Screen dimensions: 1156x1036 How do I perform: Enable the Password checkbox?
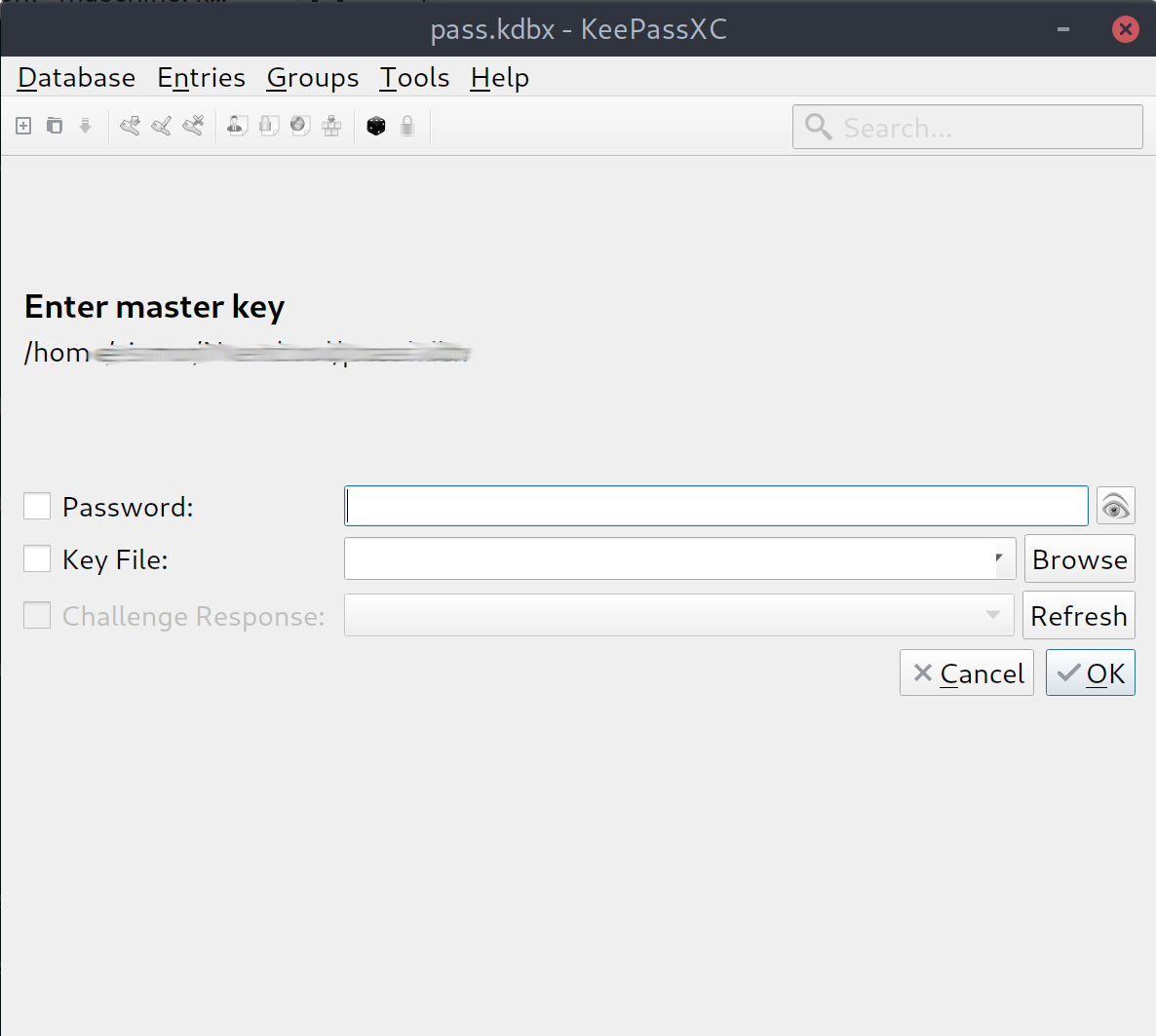point(37,506)
